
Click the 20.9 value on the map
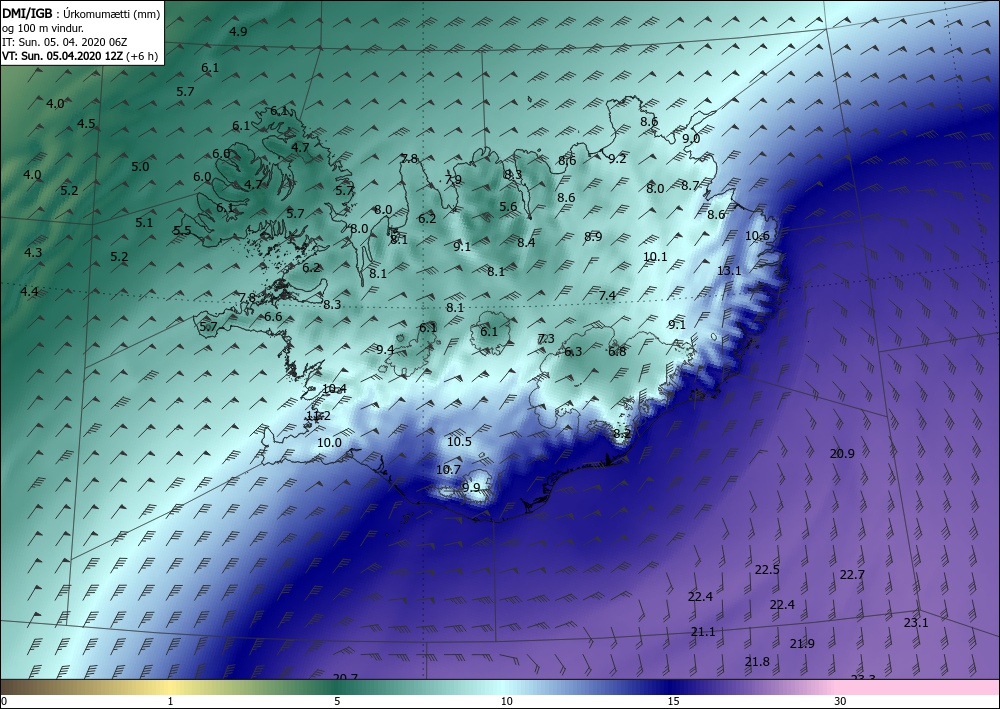point(842,453)
